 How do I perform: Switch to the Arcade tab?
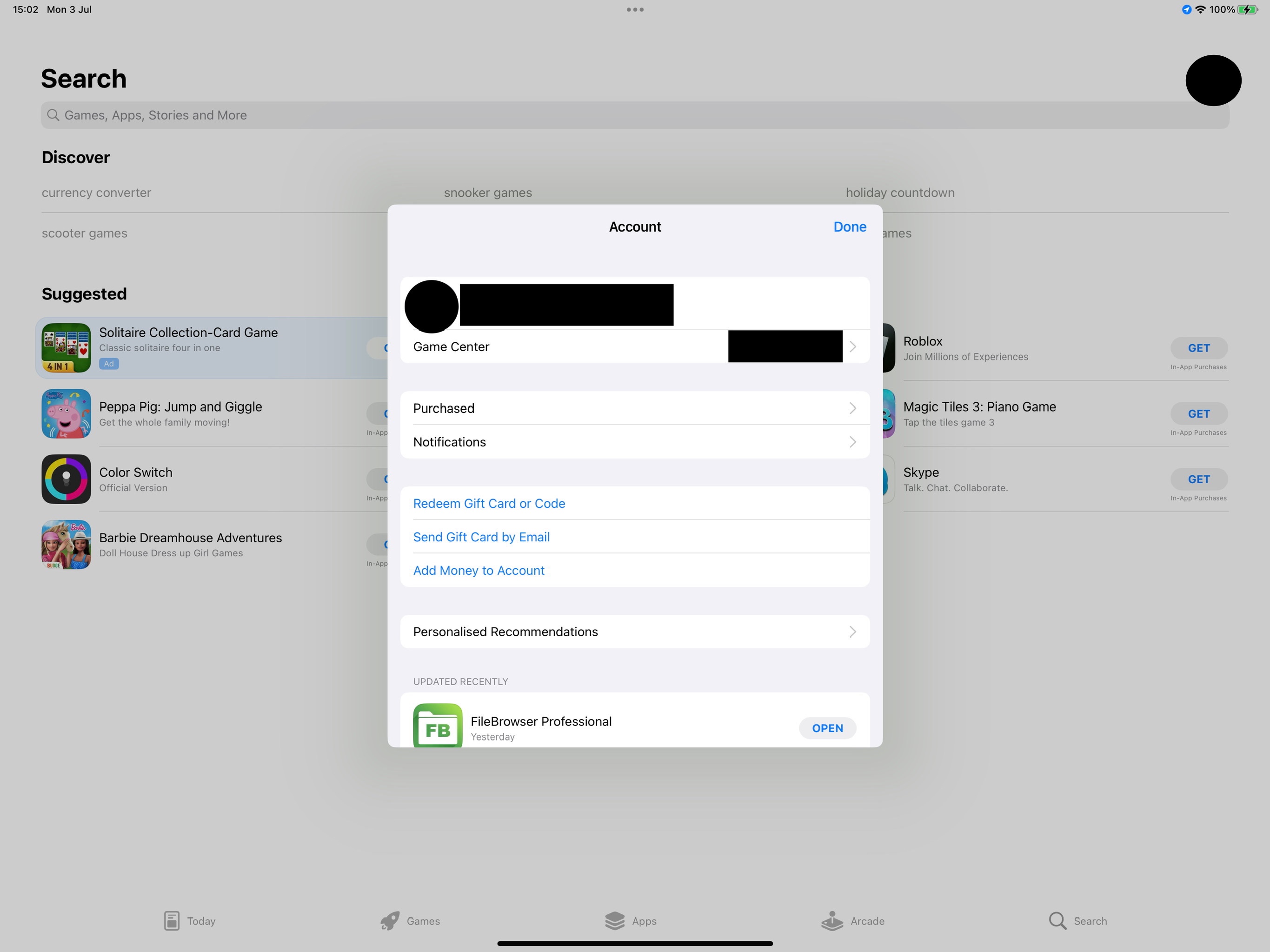pos(852,921)
